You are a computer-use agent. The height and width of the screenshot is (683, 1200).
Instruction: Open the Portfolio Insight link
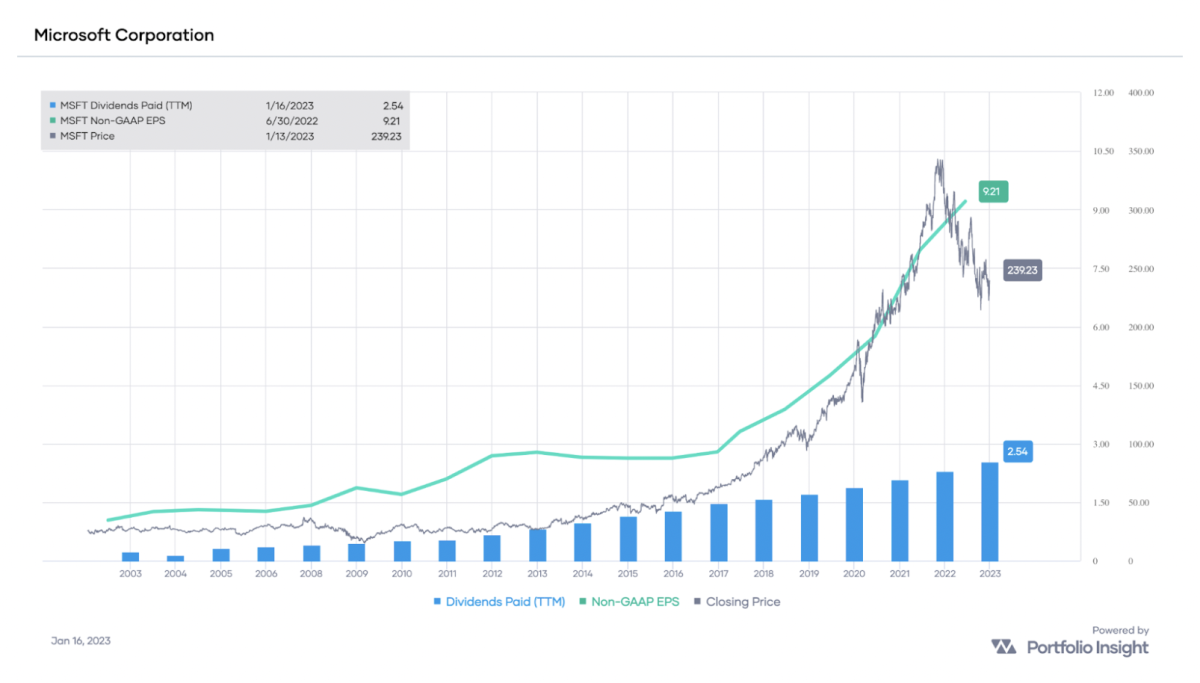pos(1087,647)
